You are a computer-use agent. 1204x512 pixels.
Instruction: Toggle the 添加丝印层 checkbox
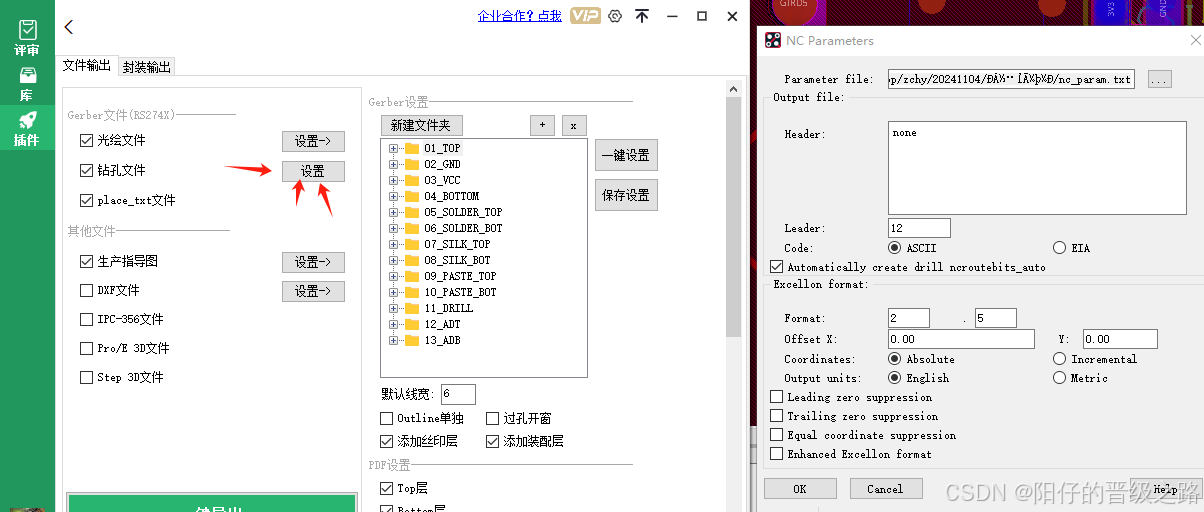click(x=387, y=441)
